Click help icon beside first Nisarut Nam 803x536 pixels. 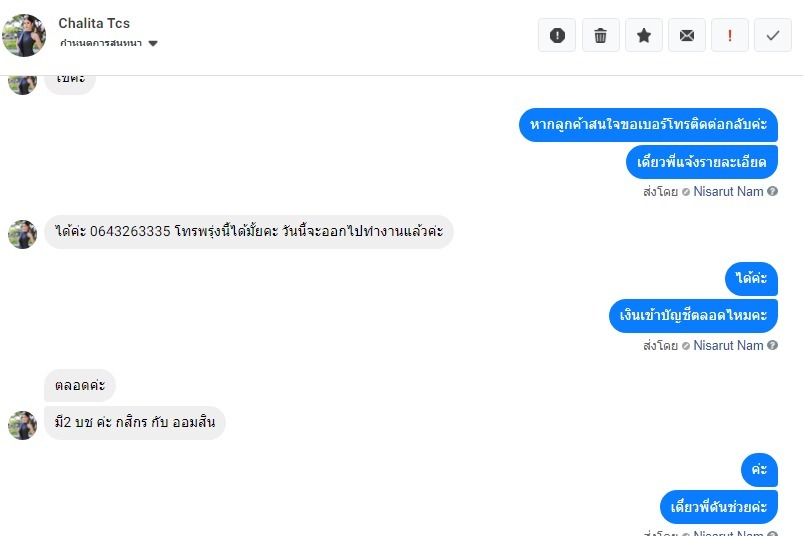tap(773, 191)
